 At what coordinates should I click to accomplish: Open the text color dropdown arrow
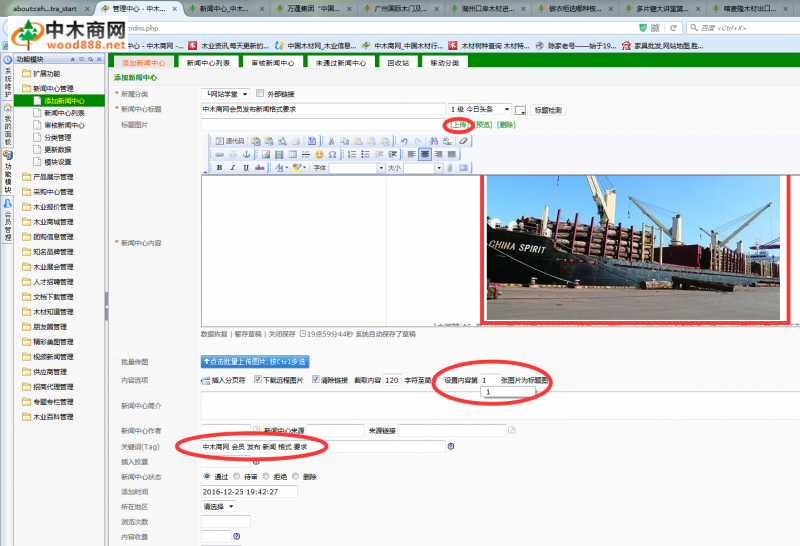[287, 167]
